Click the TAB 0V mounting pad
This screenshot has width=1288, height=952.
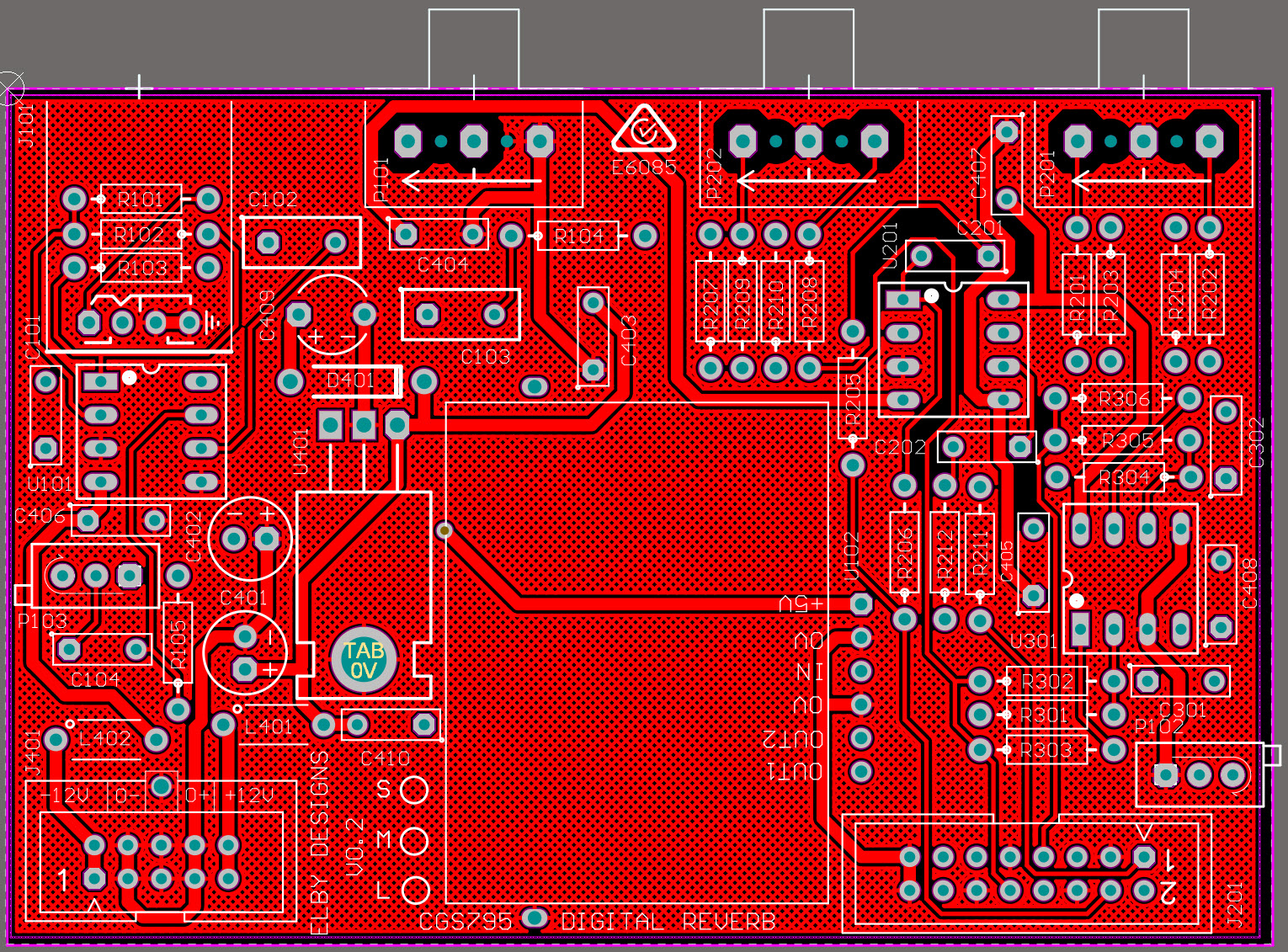click(x=364, y=660)
